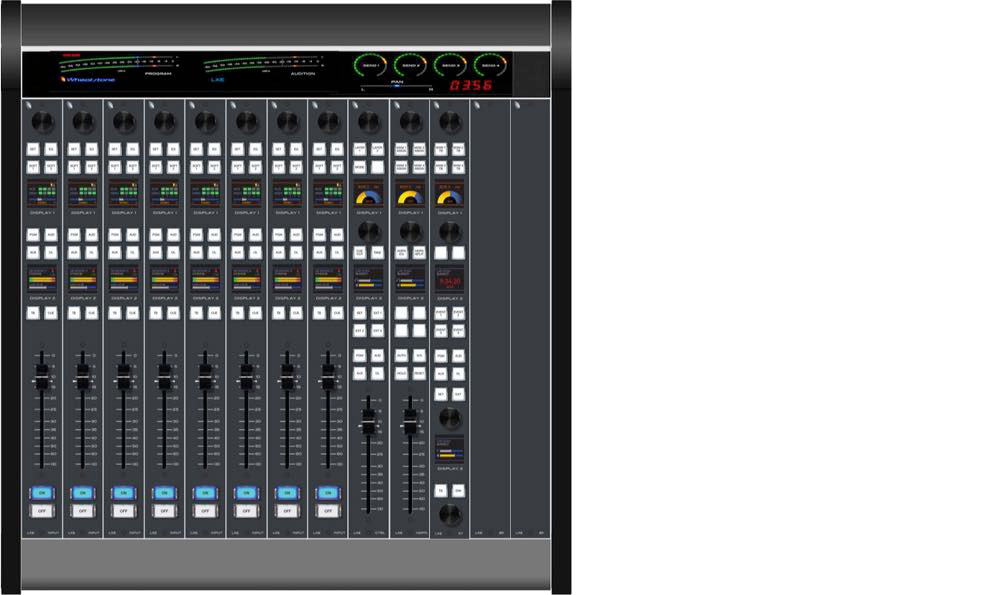Switch OFF the fourth channel strip
Screen dimensions: 1000x595
point(164,511)
